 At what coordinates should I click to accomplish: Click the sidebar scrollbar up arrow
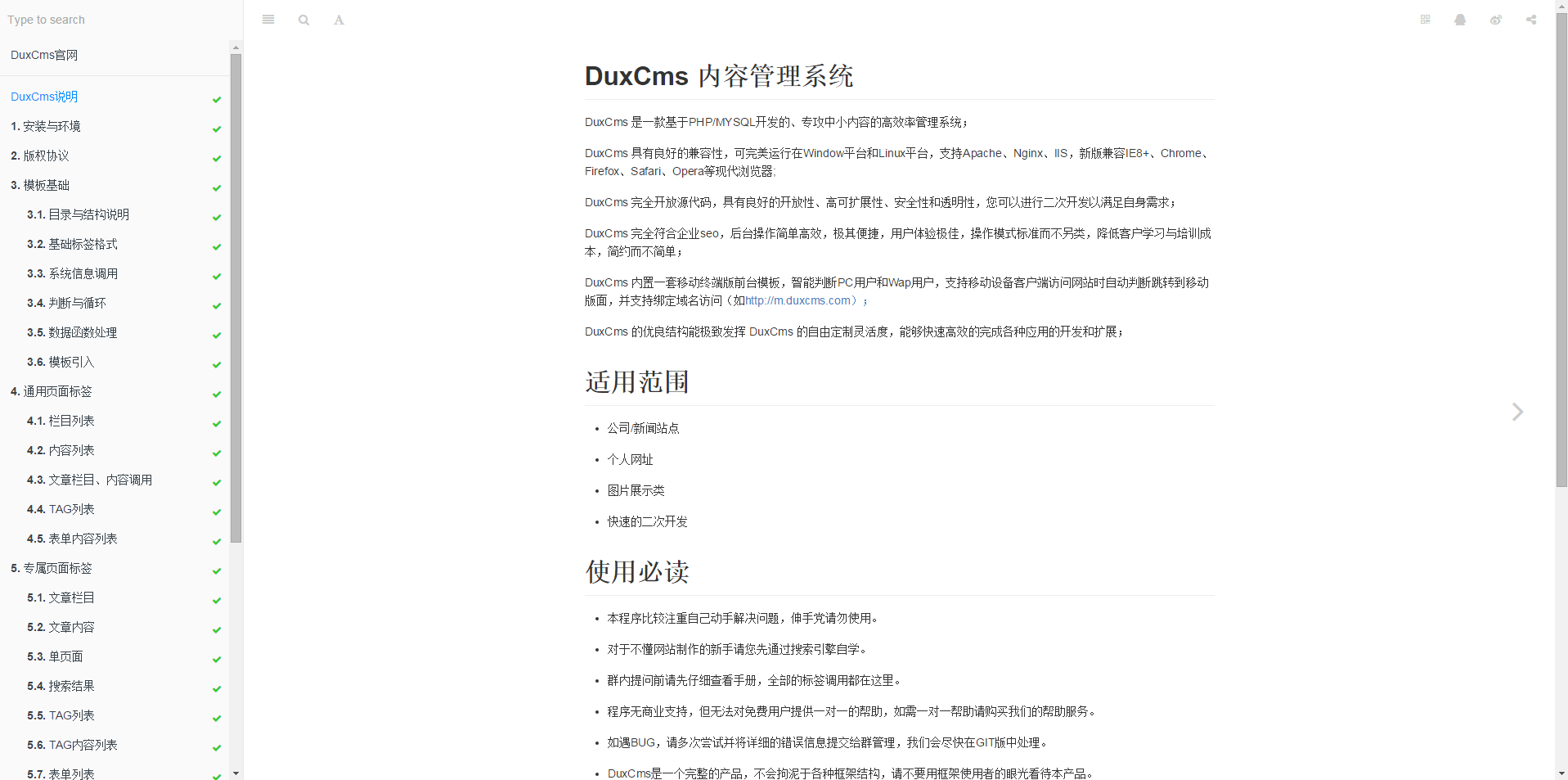[236, 47]
